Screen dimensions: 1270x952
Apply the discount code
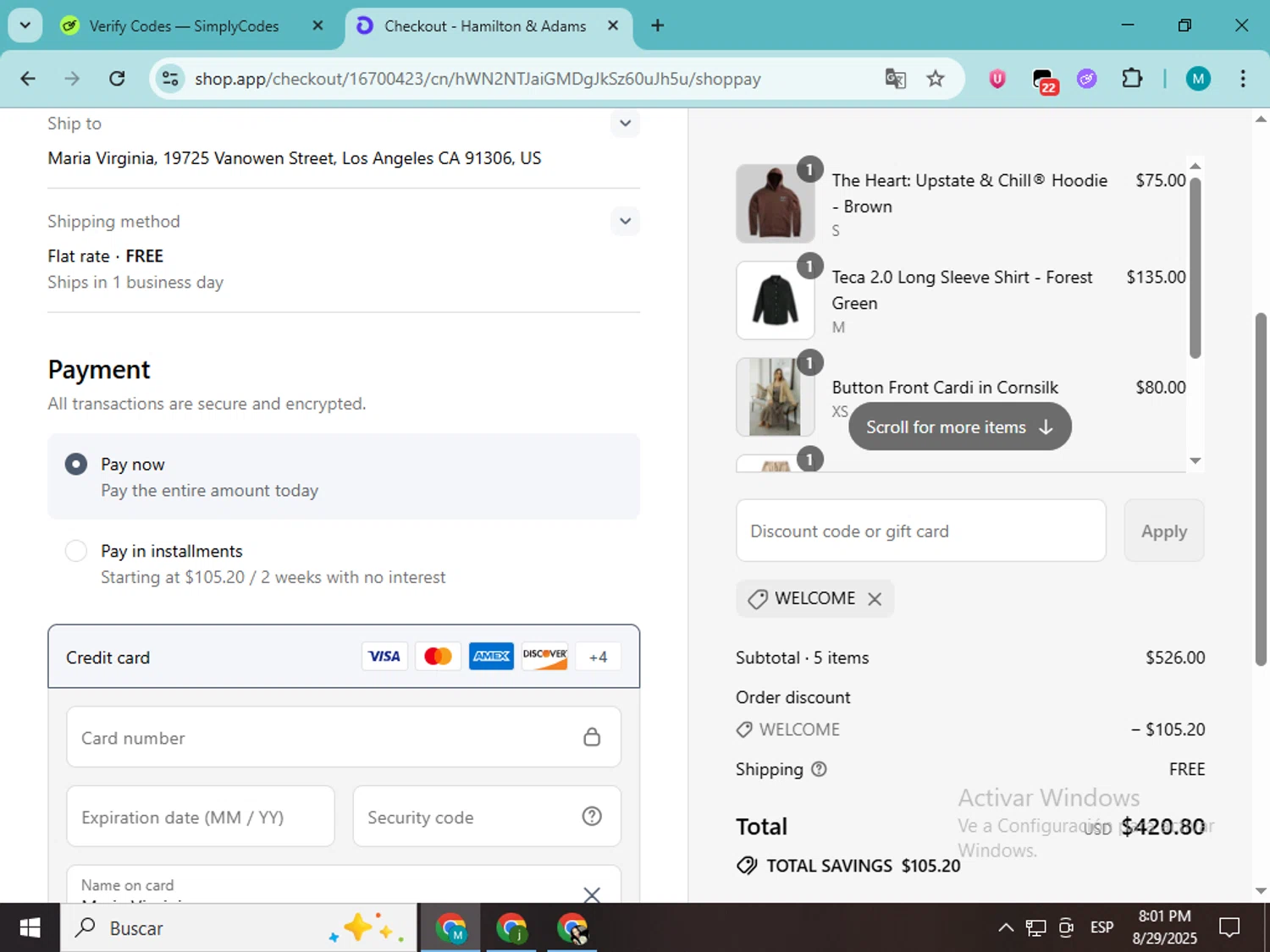(1164, 531)
